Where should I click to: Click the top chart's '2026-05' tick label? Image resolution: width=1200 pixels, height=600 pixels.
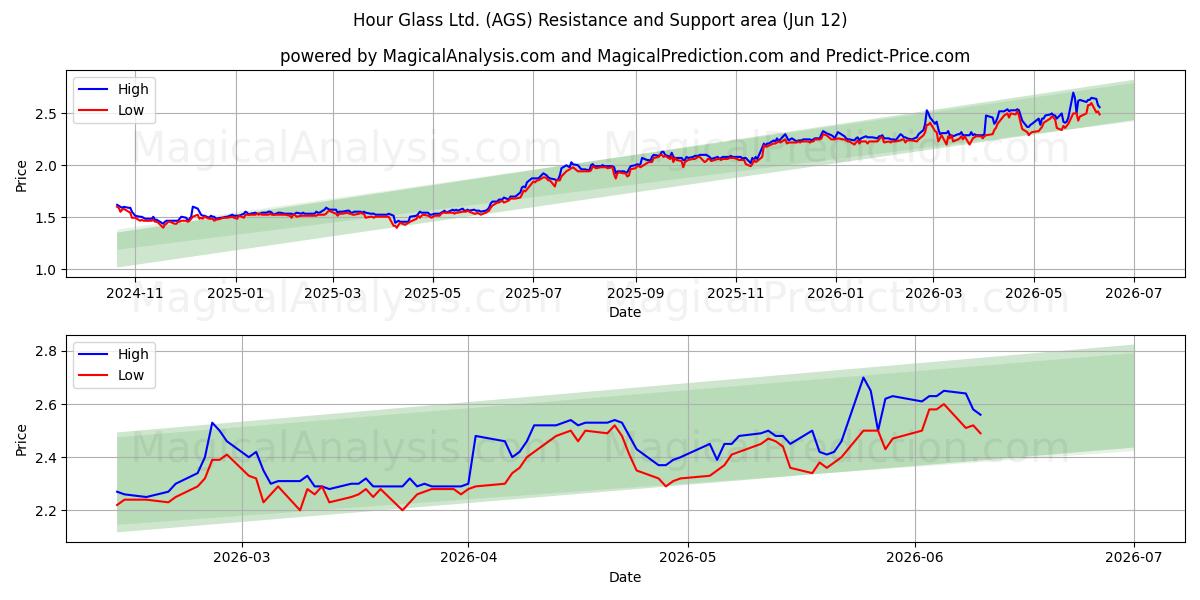[x=1033, y=293]
